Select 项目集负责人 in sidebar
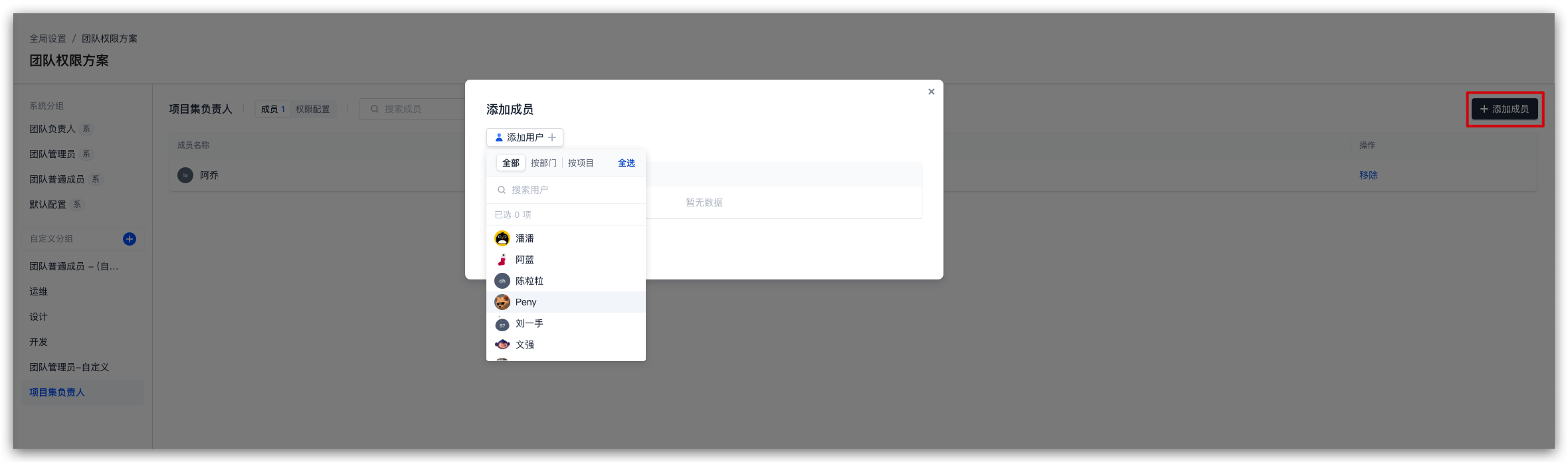The width and height of the screenshot is (1568, 462). 82,392
